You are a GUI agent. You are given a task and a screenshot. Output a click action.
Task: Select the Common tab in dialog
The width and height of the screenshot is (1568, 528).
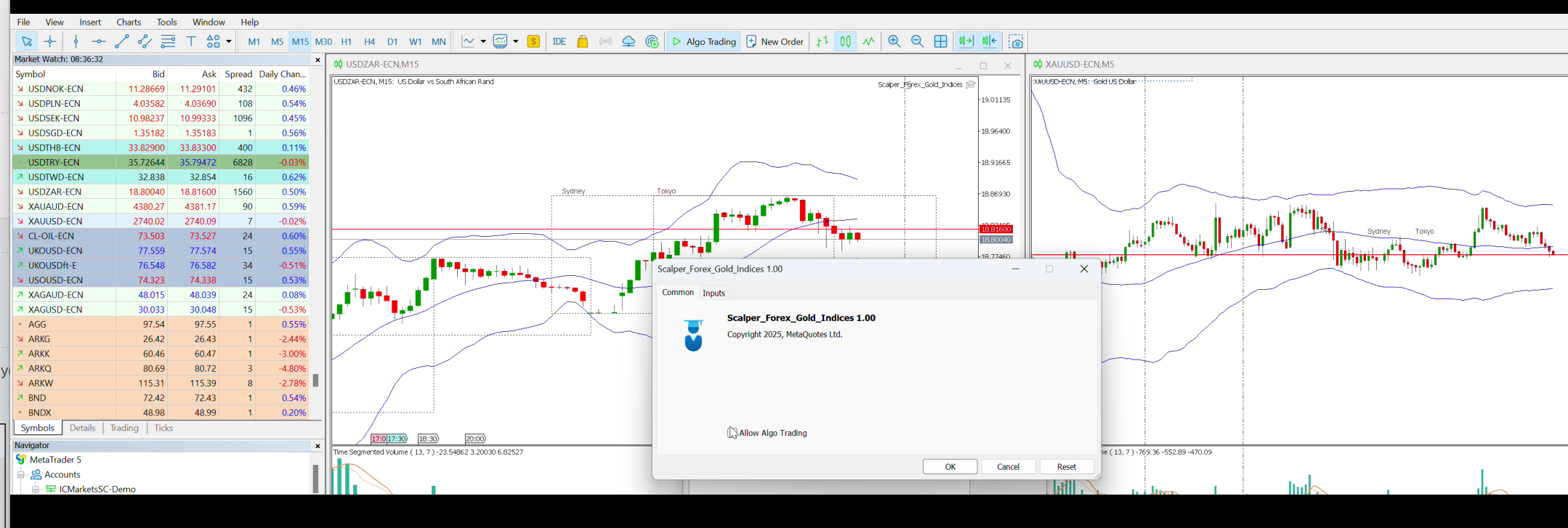coord(678,292)
